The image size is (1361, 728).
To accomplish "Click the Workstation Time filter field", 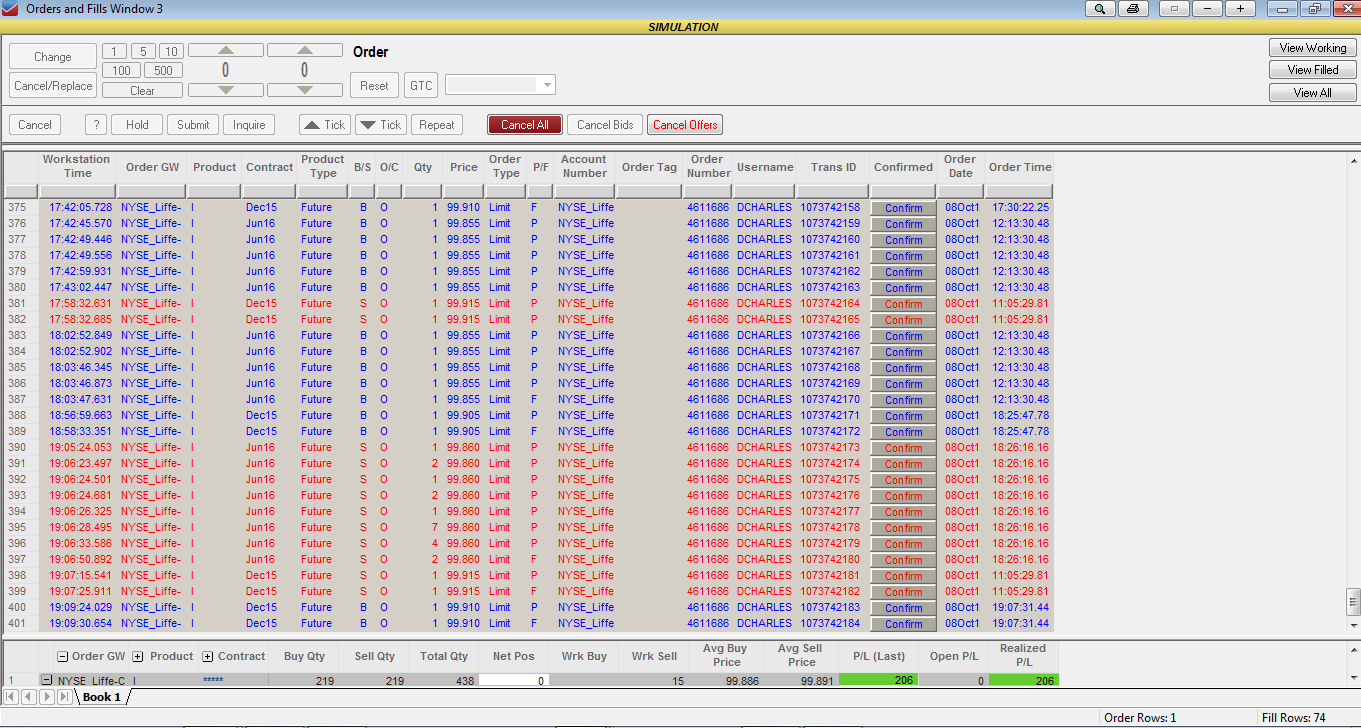I will point(76,191).
